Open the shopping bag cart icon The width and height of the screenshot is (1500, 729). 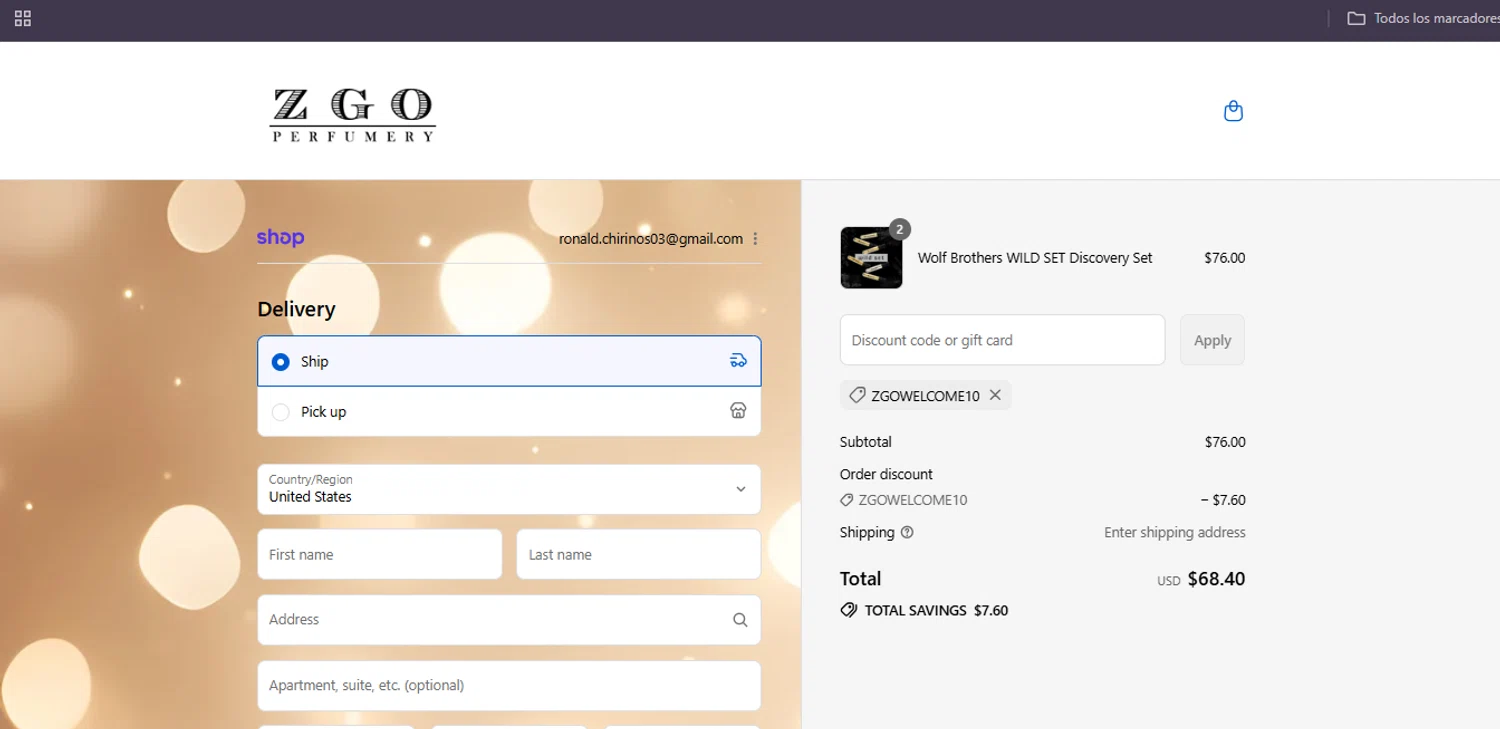1233,111
